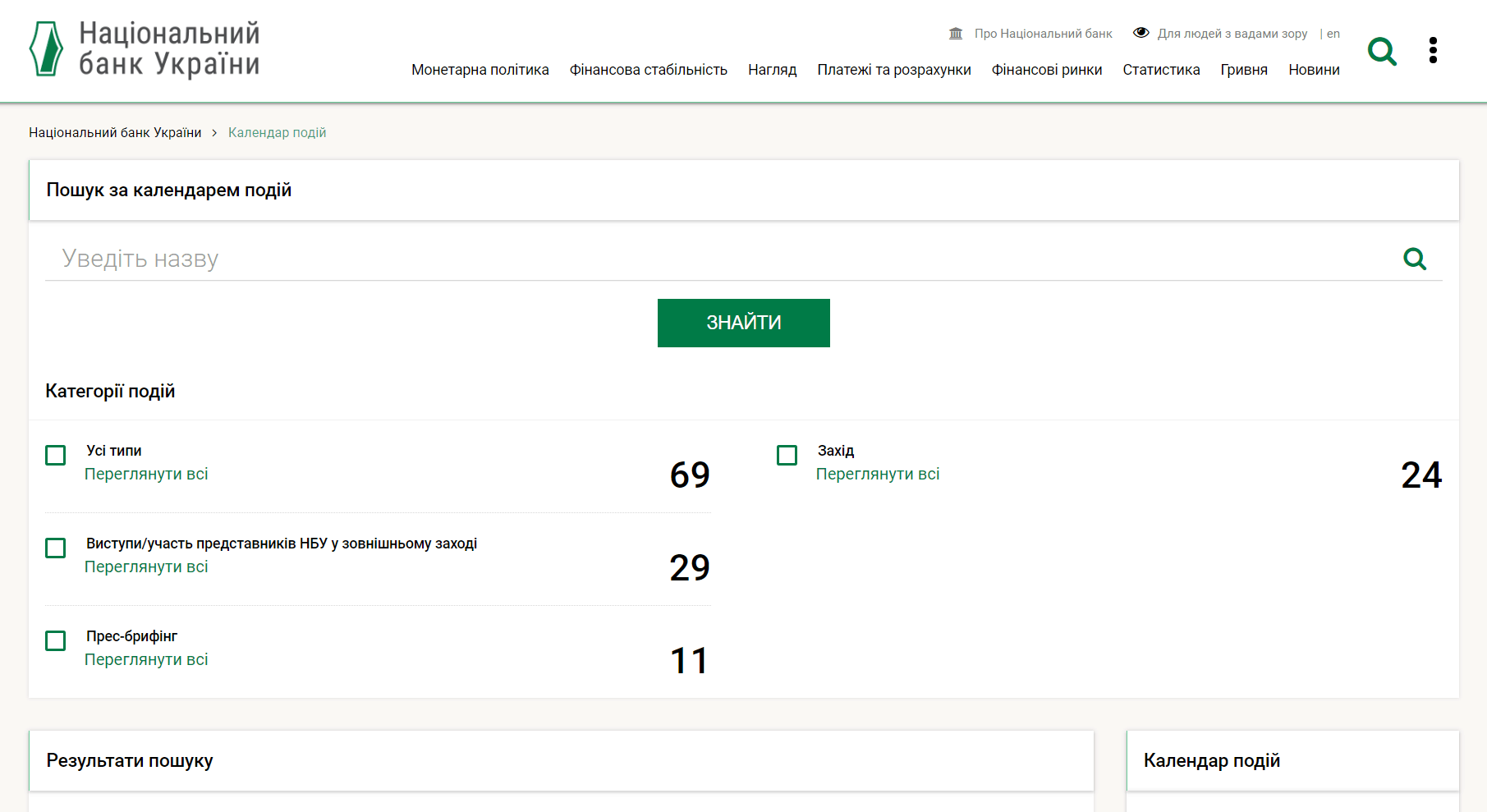Open 'Монетарна політика' menu
This screenshot has height=812, width=1487.
click(x=480, y=70)
